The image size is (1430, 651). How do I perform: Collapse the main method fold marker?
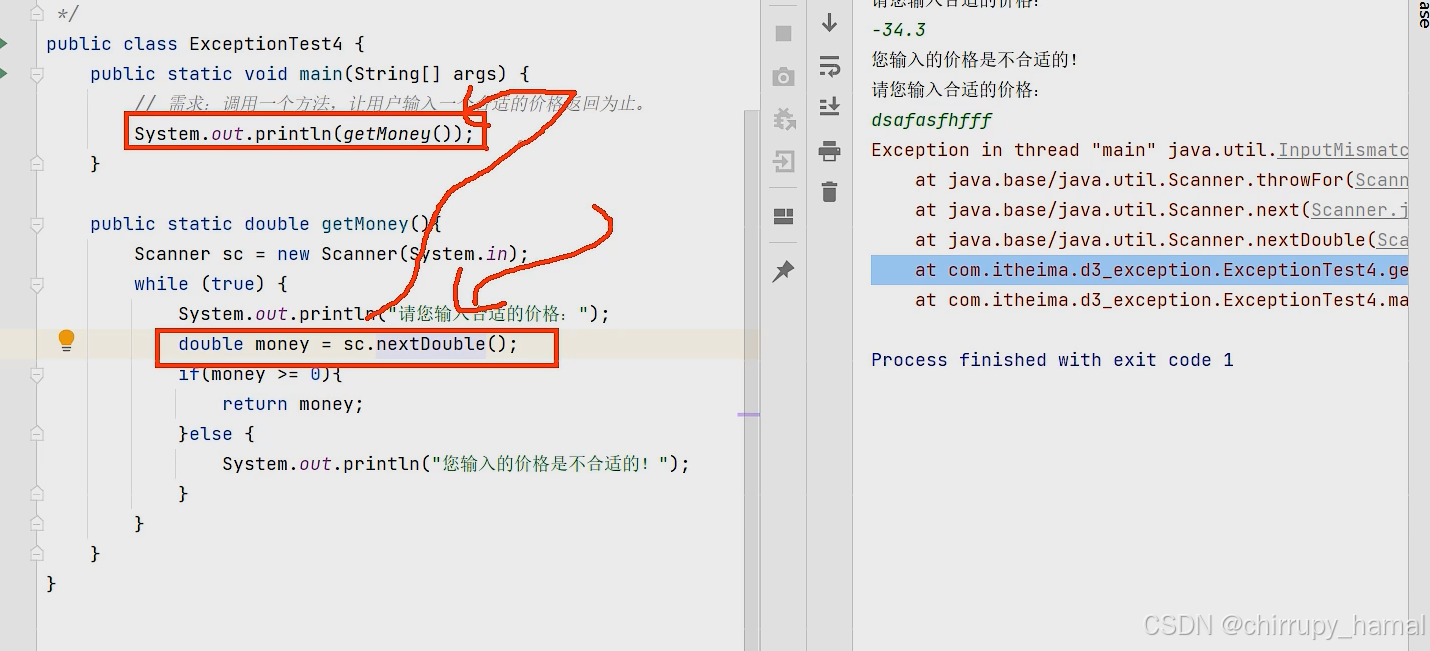point(37,75)
